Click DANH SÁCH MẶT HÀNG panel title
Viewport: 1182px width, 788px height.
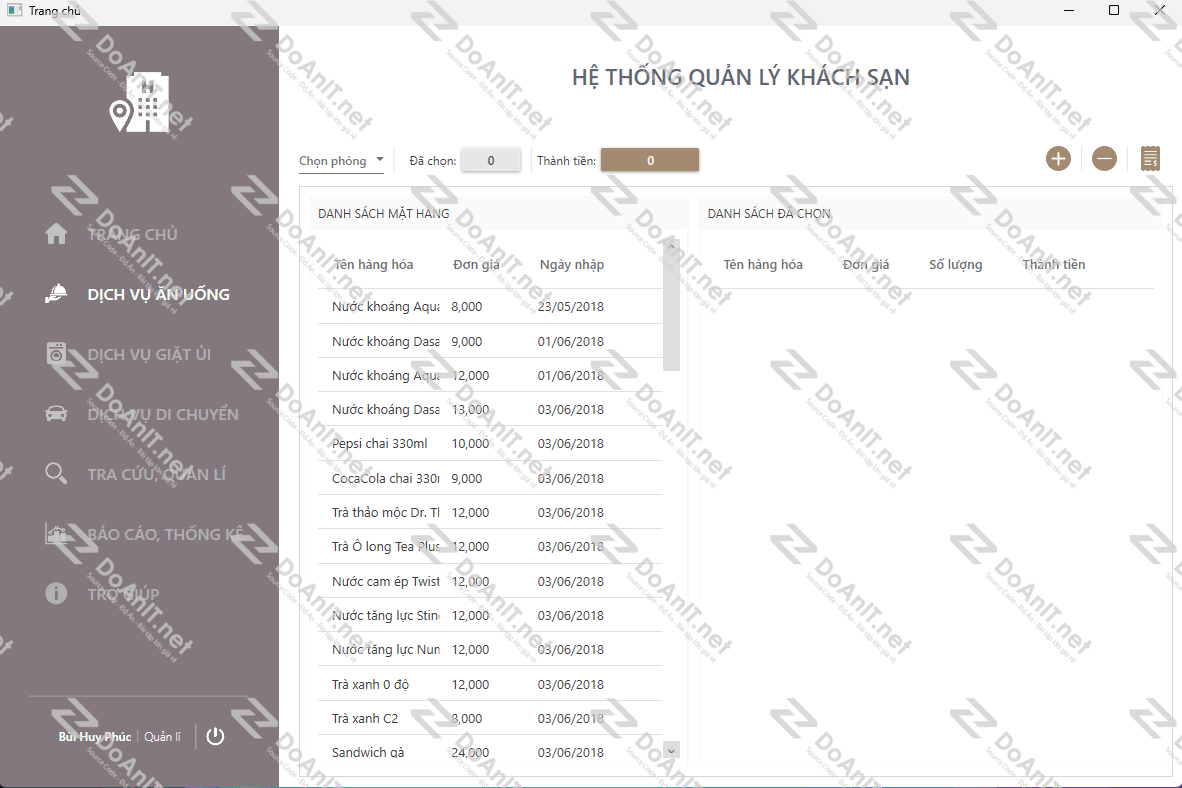(x=384, y=213)
